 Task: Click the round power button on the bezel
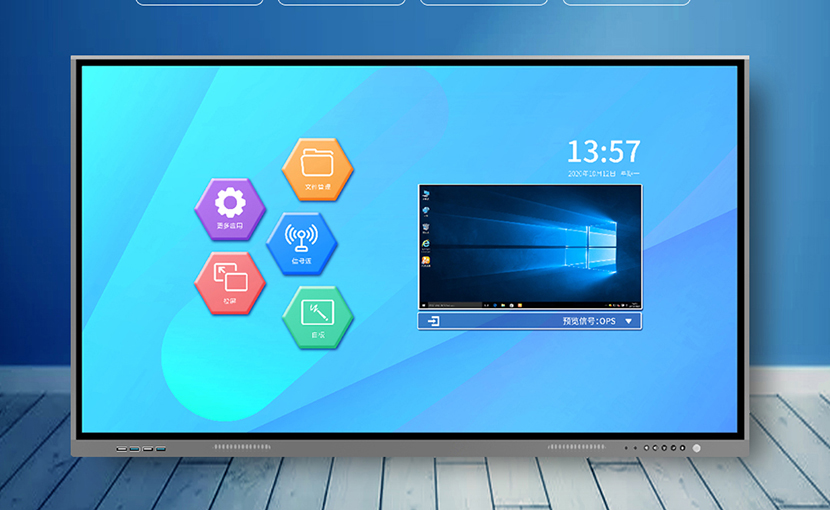(x=697, y=448)
